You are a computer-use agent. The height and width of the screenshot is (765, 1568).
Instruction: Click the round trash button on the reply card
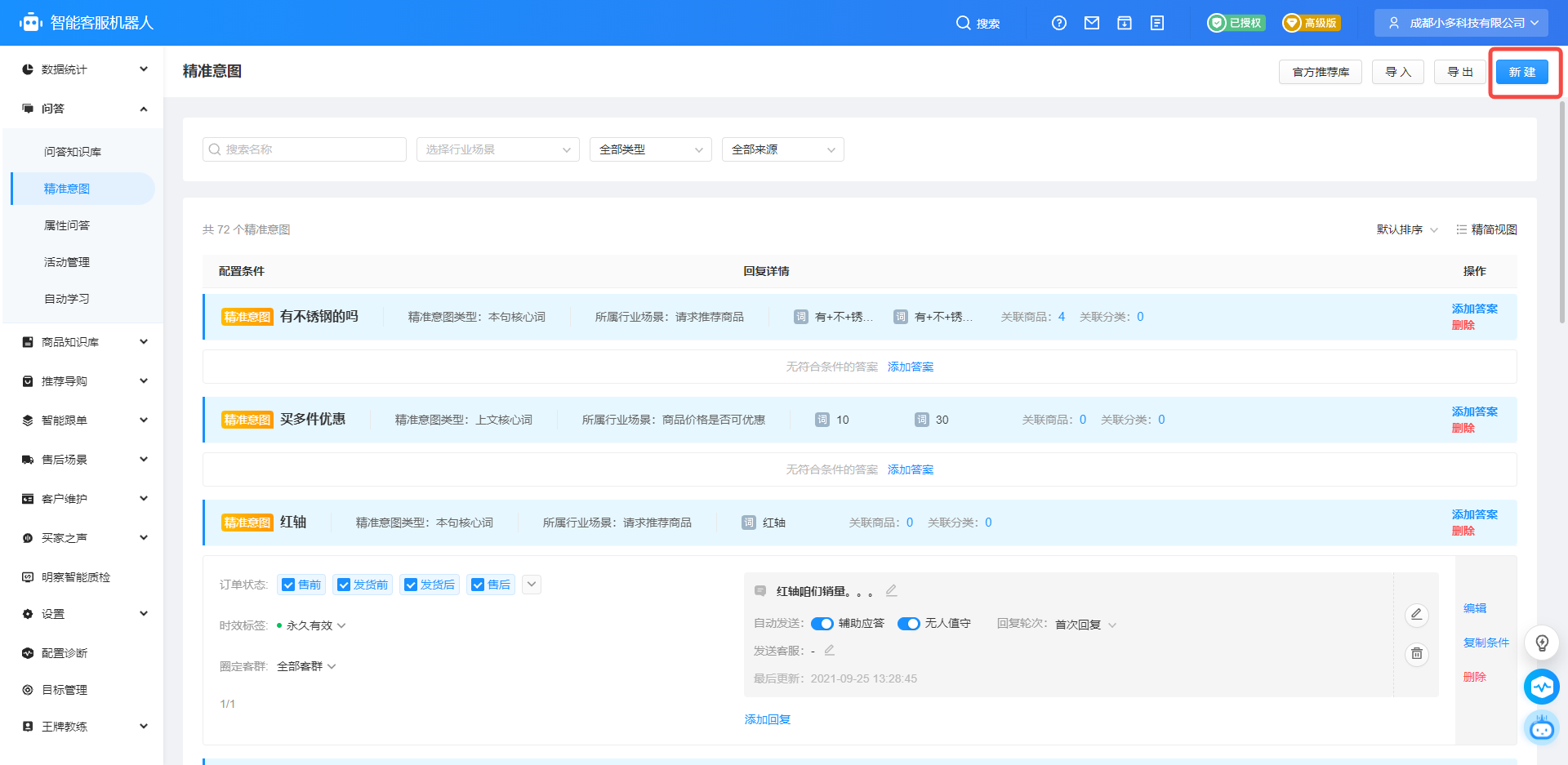1417,654
